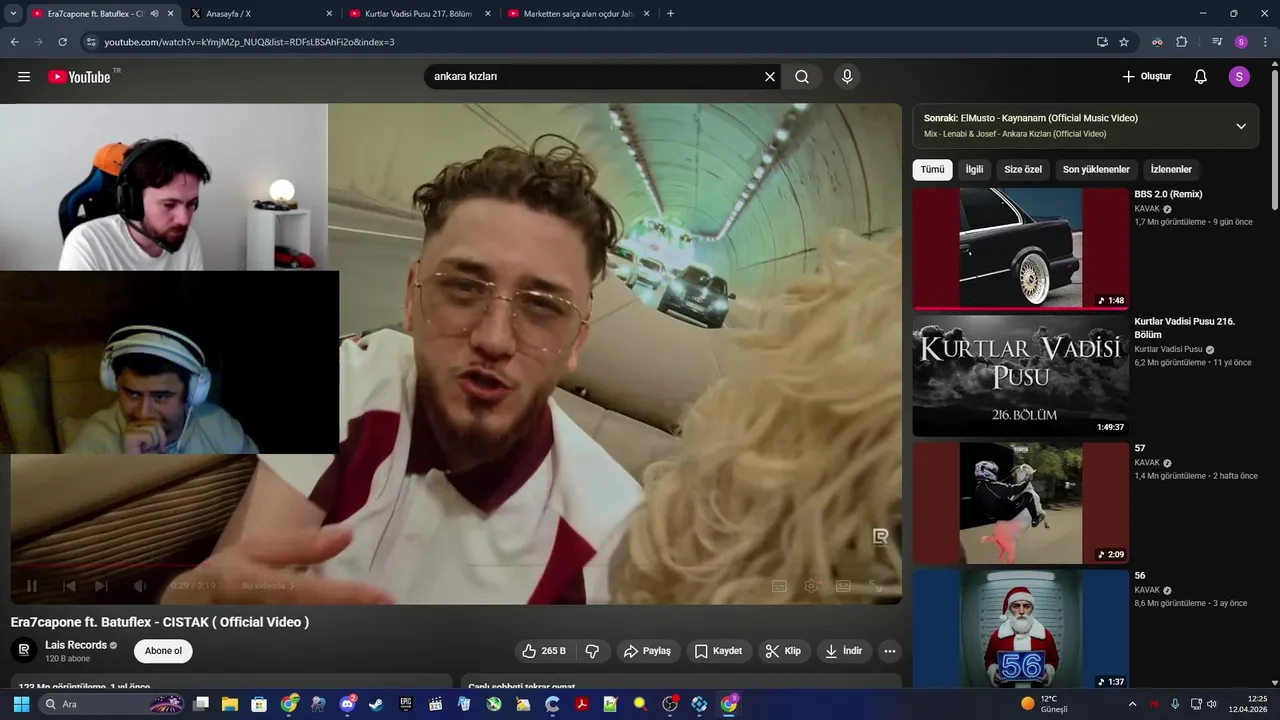The width and height of the screenshot is (1280, 720).
Task: Share the video via Paylaş
Action: tap(647, 651)
